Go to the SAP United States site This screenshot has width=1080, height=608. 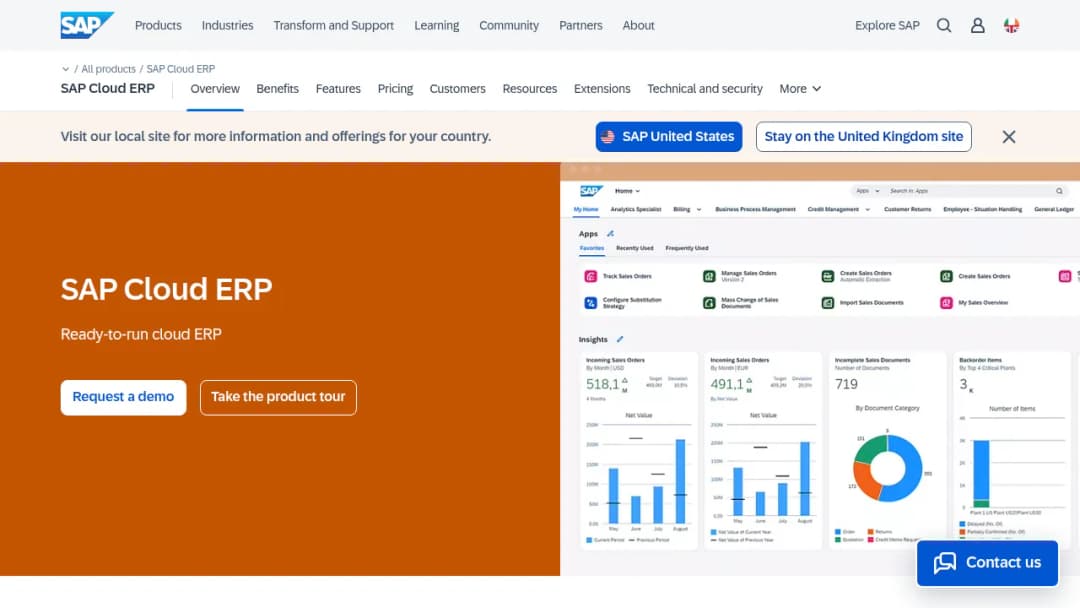(x=669, y=136)
